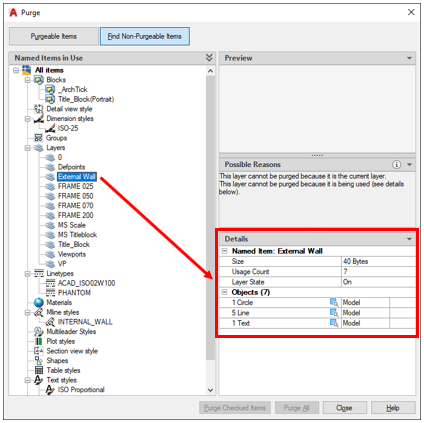Click the Table styles icon

click(39, 370)
